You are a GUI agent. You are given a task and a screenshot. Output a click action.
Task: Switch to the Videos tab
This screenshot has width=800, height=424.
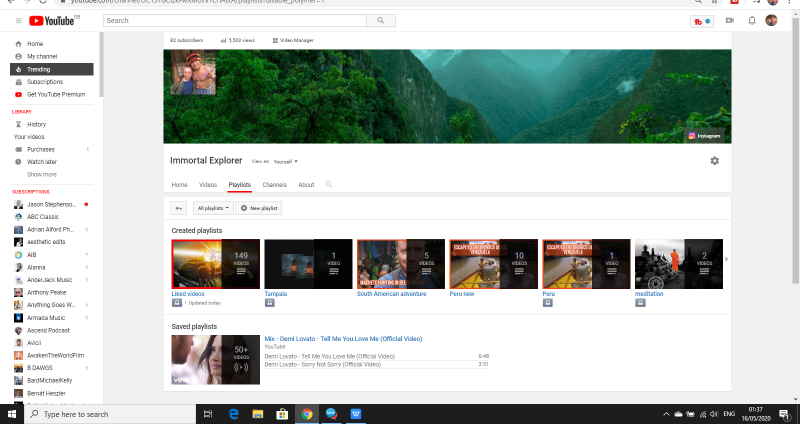pos(208,185)
